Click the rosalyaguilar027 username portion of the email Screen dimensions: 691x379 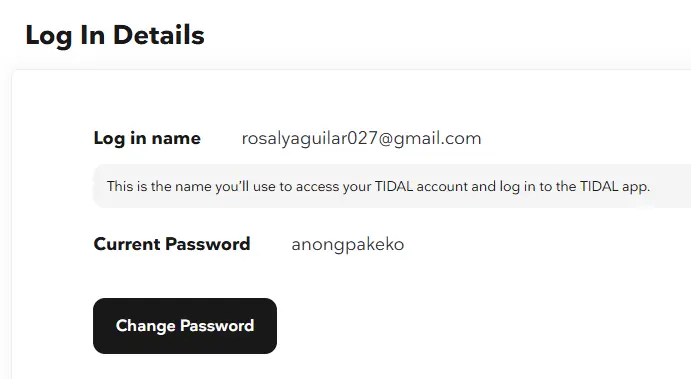(310, 139)
